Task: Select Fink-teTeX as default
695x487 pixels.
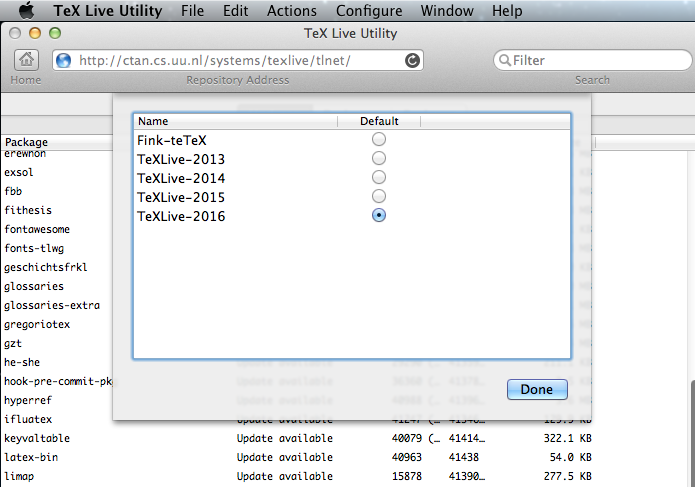Action: coord(379,139)
